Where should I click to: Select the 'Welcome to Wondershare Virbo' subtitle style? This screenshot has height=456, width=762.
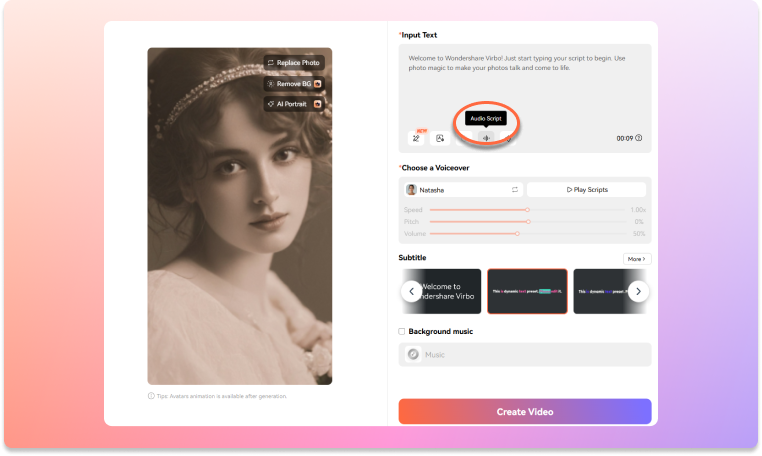tap(447, 291)
